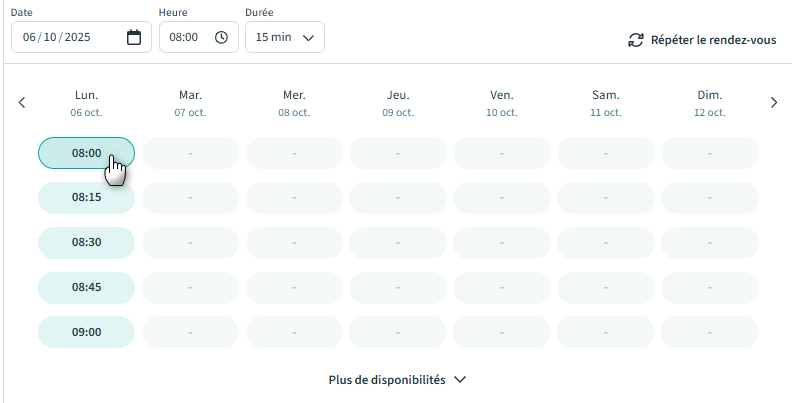Image resolution: width=792 pixels, height=403 pixels.
Task: Click the Lun. 06 oct. column header
Action: click(86, 103)
